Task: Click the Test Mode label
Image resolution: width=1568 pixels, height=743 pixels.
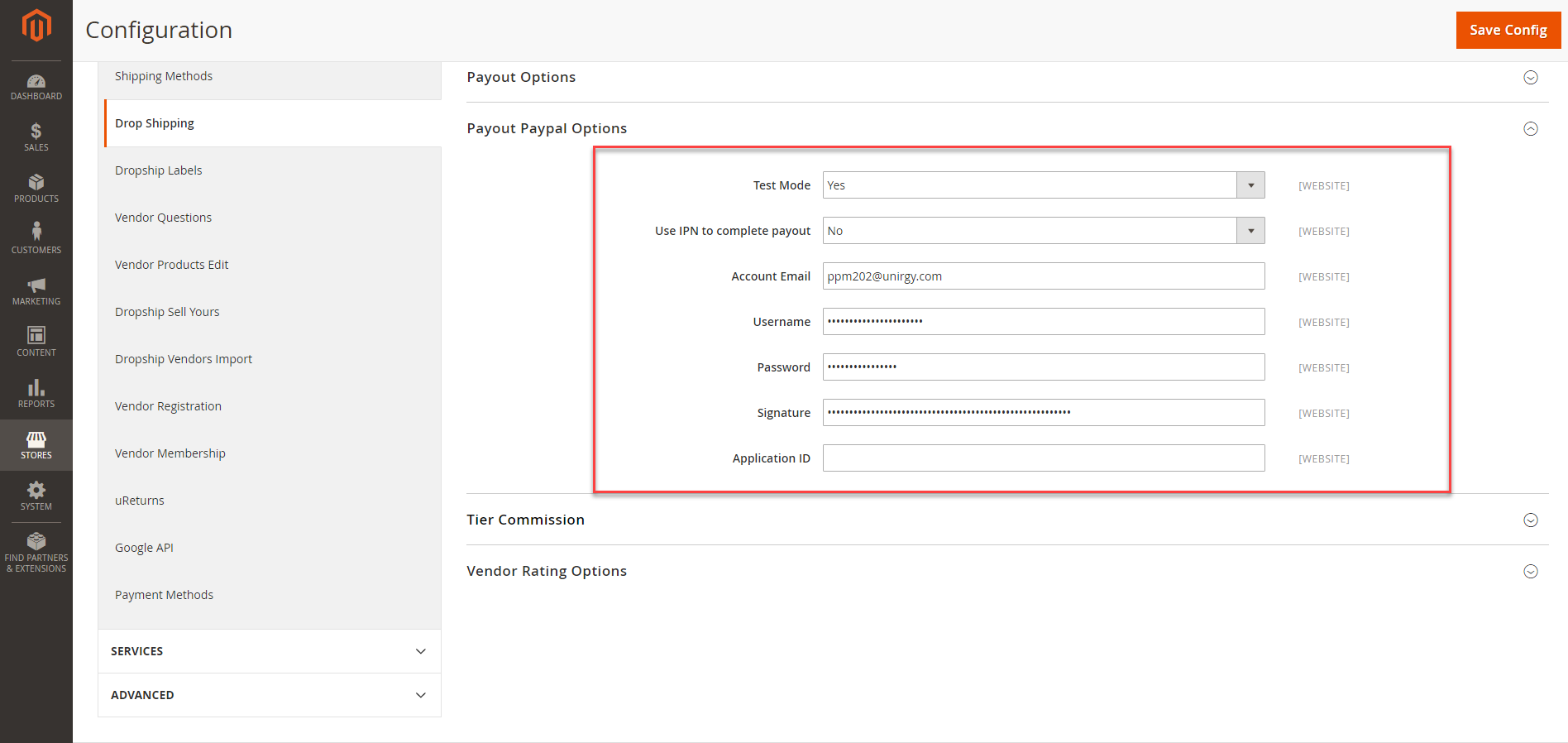Action: pos(782,185)
